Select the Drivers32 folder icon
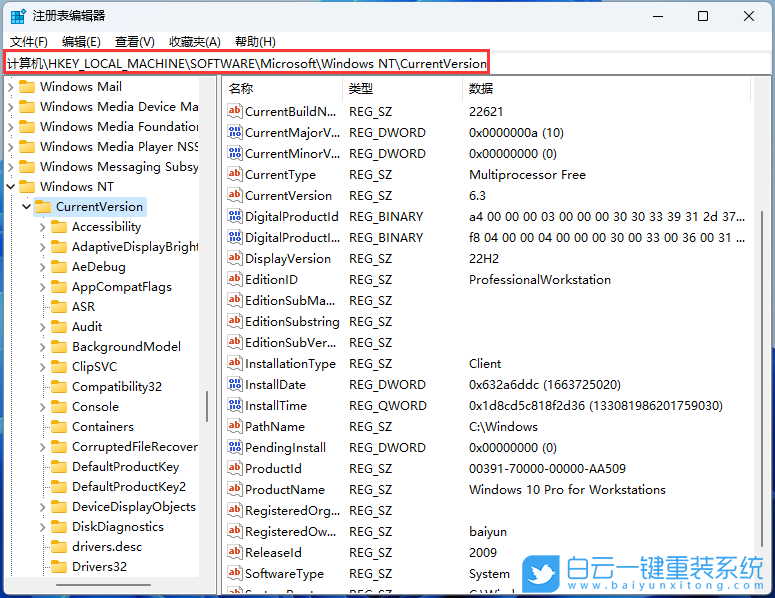Viewport: 775px width, 598px height. (59, 566)
